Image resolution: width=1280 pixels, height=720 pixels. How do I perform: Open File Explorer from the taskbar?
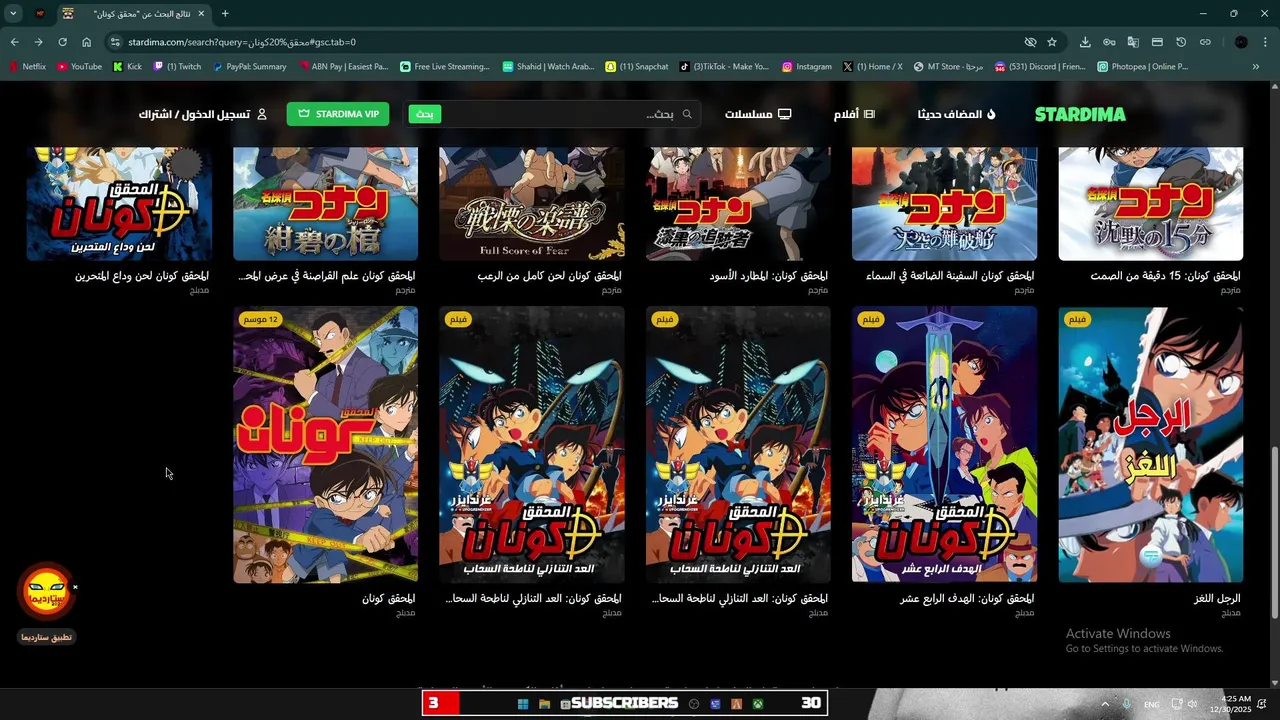(544, 704)
